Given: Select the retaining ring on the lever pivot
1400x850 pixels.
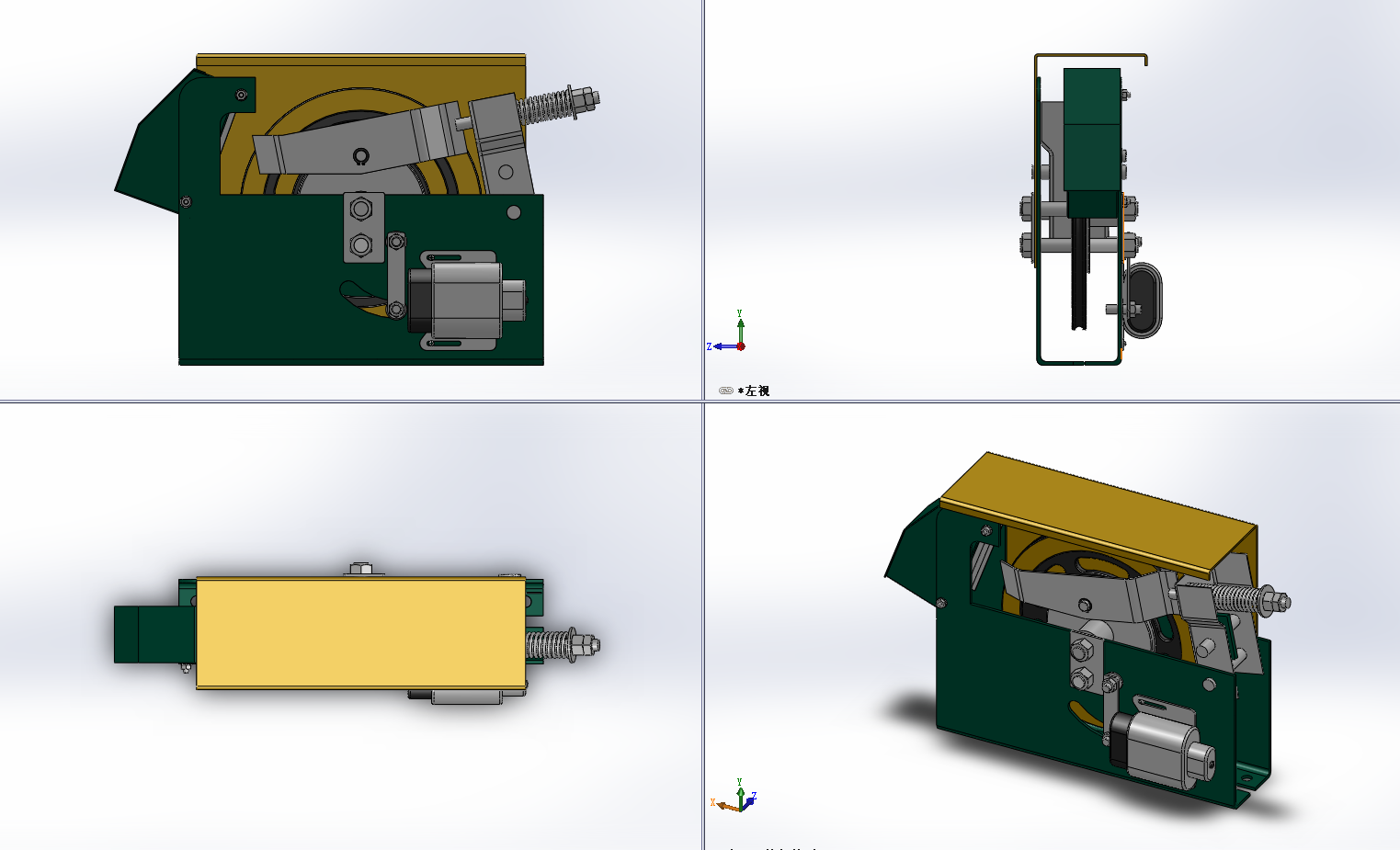Looking at the screenshot, I should click(360, 157).
